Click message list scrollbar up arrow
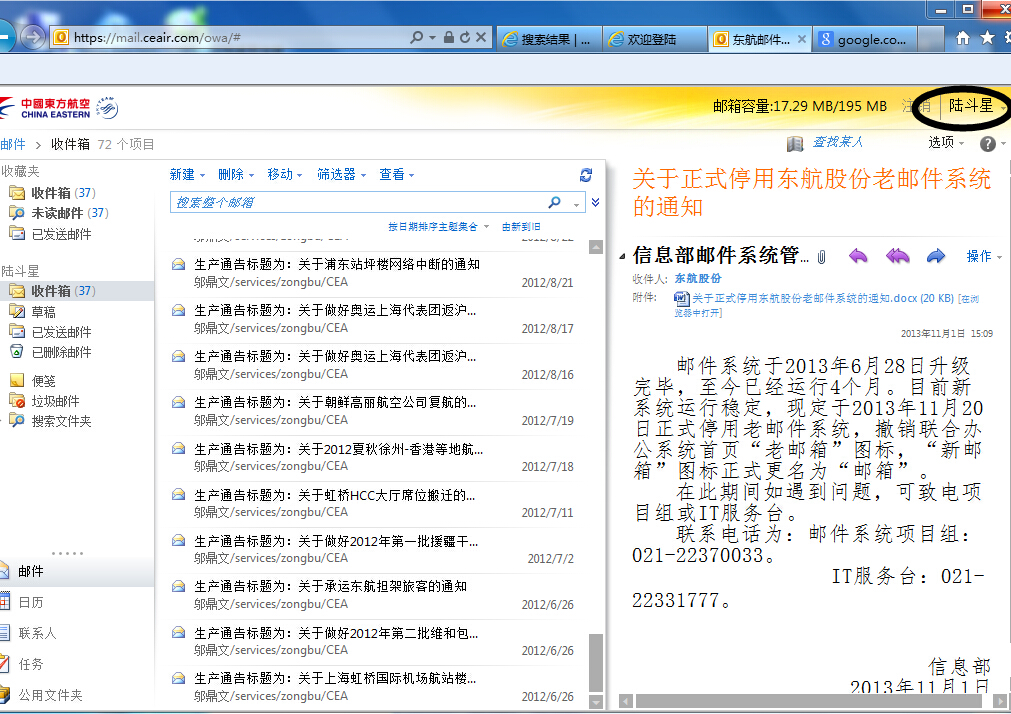Screen dimensions: 1011x714 [x=596, y=247]
